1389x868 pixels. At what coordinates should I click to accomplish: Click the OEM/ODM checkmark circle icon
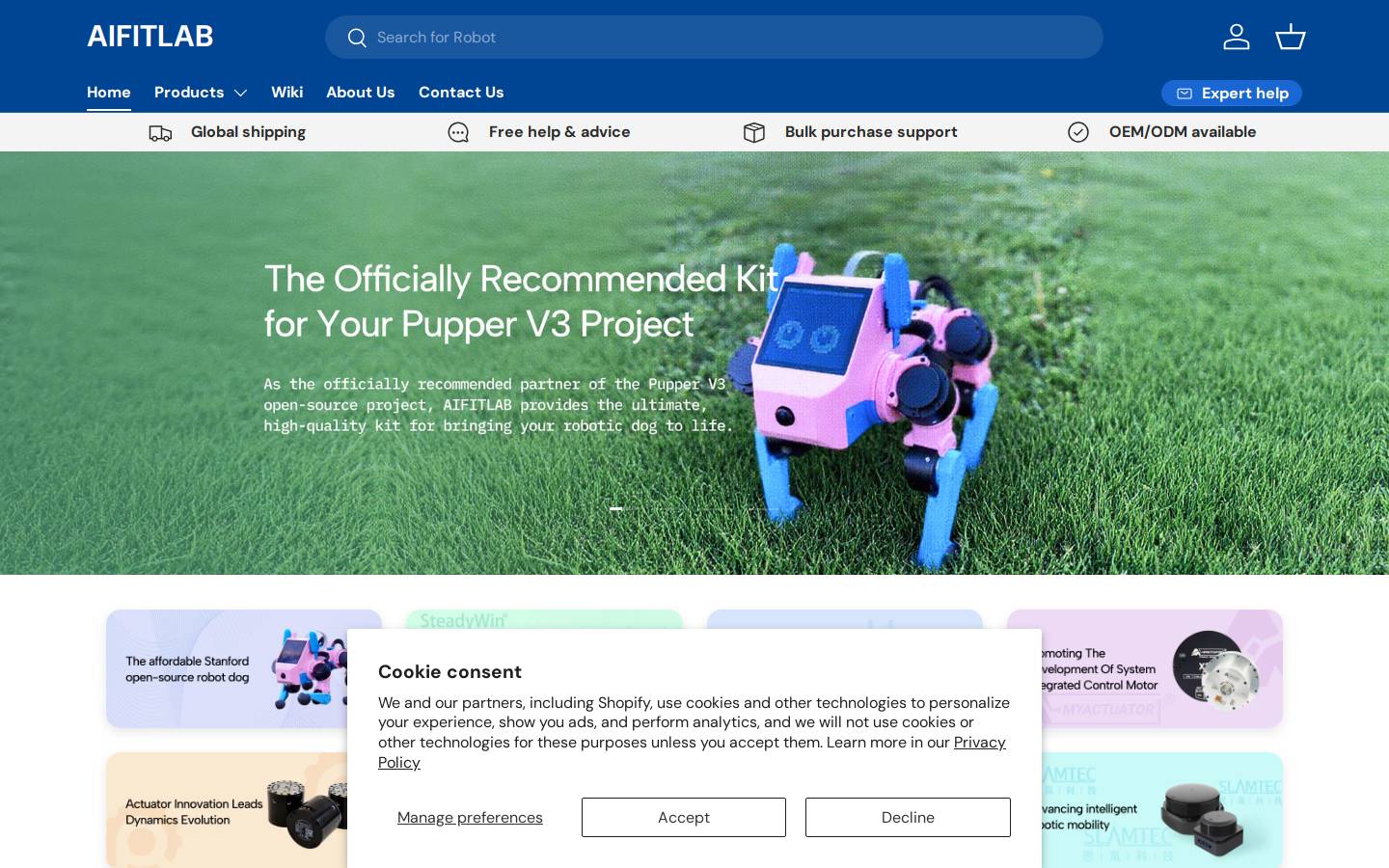(1078, 132)
